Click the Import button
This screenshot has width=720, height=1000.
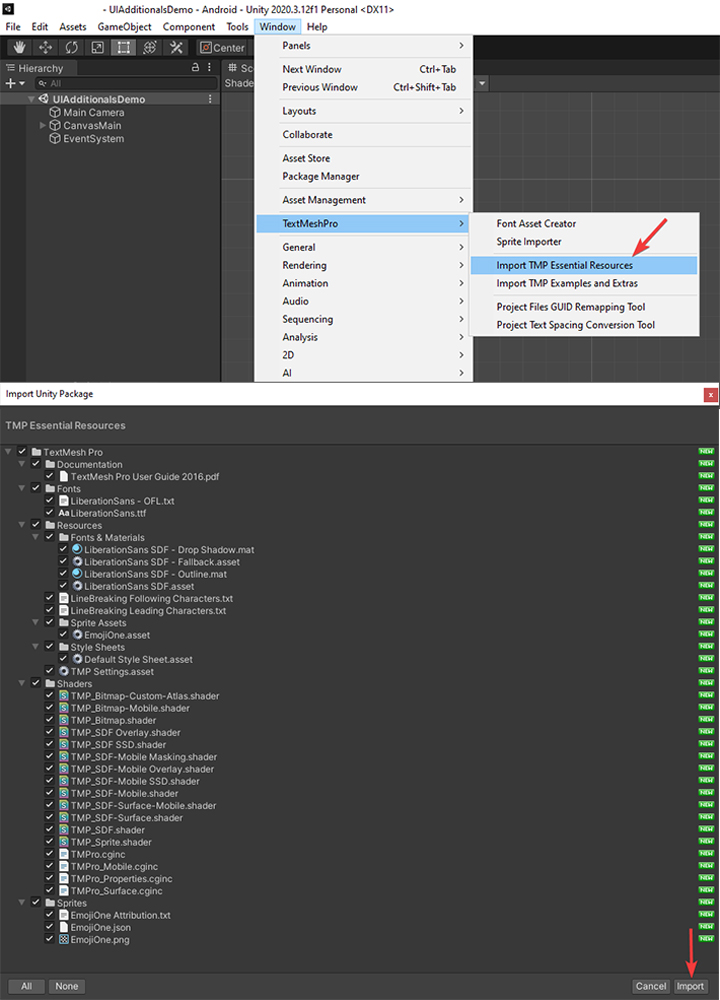pos(690,986)
